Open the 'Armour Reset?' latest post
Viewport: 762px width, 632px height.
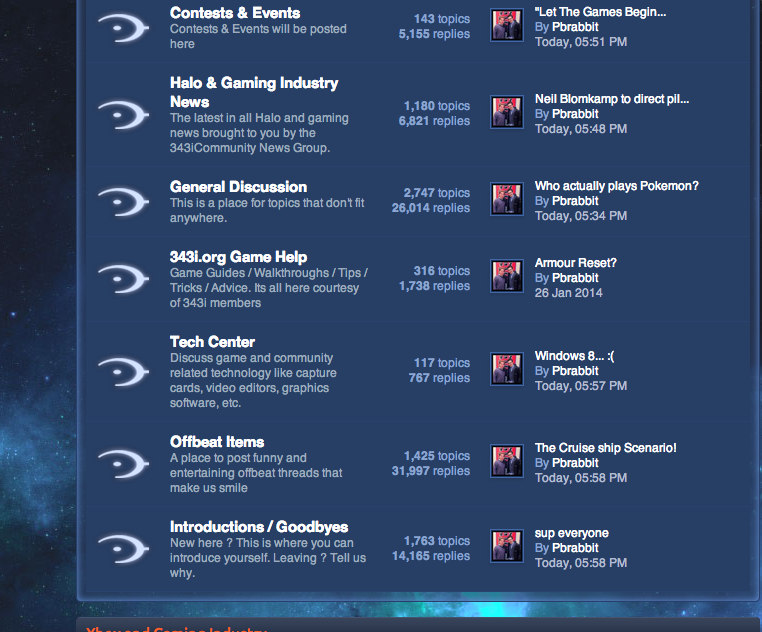click(575, 263)
